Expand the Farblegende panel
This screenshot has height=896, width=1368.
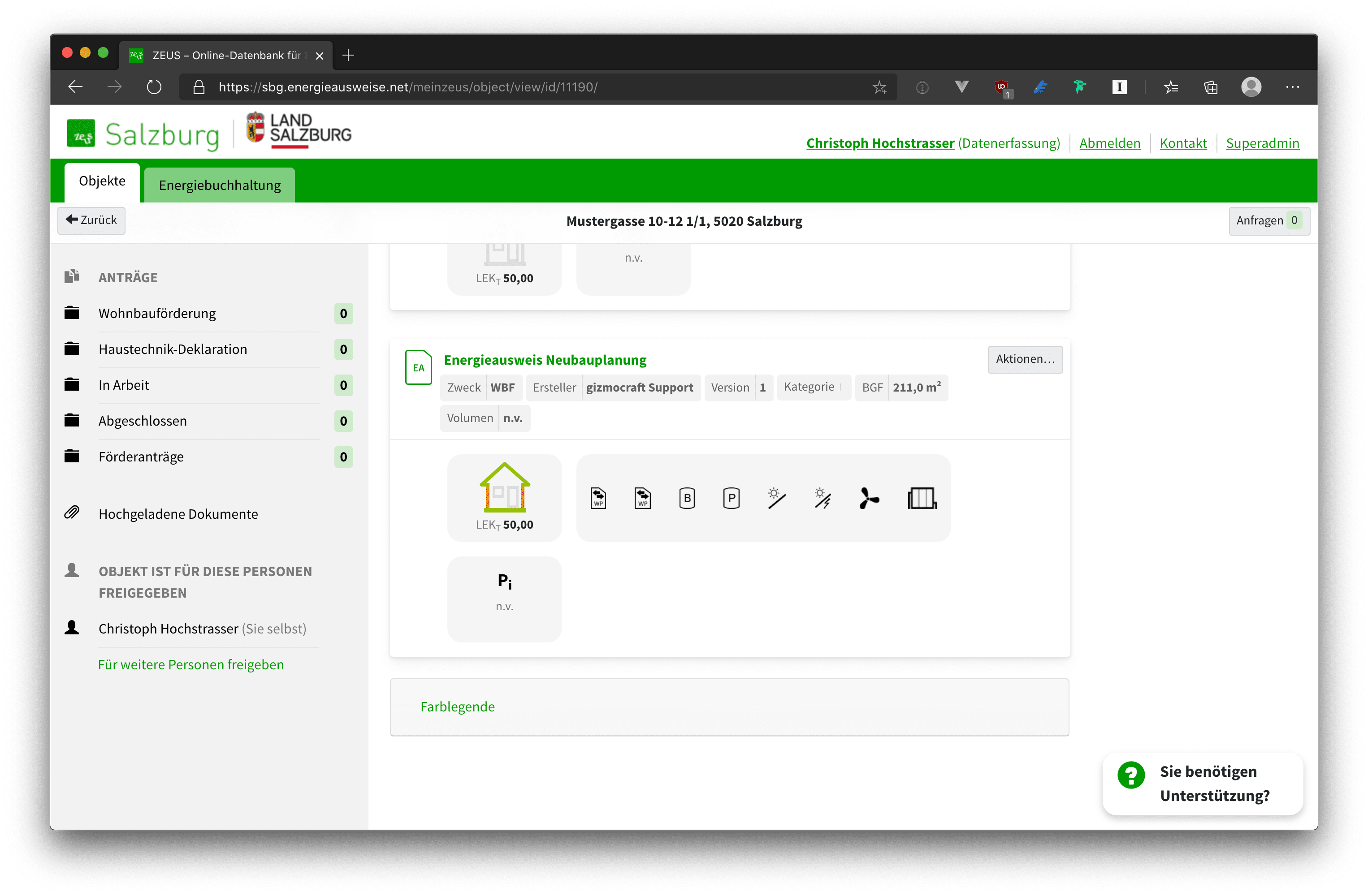pyautogui.click(x=458, y=706)
